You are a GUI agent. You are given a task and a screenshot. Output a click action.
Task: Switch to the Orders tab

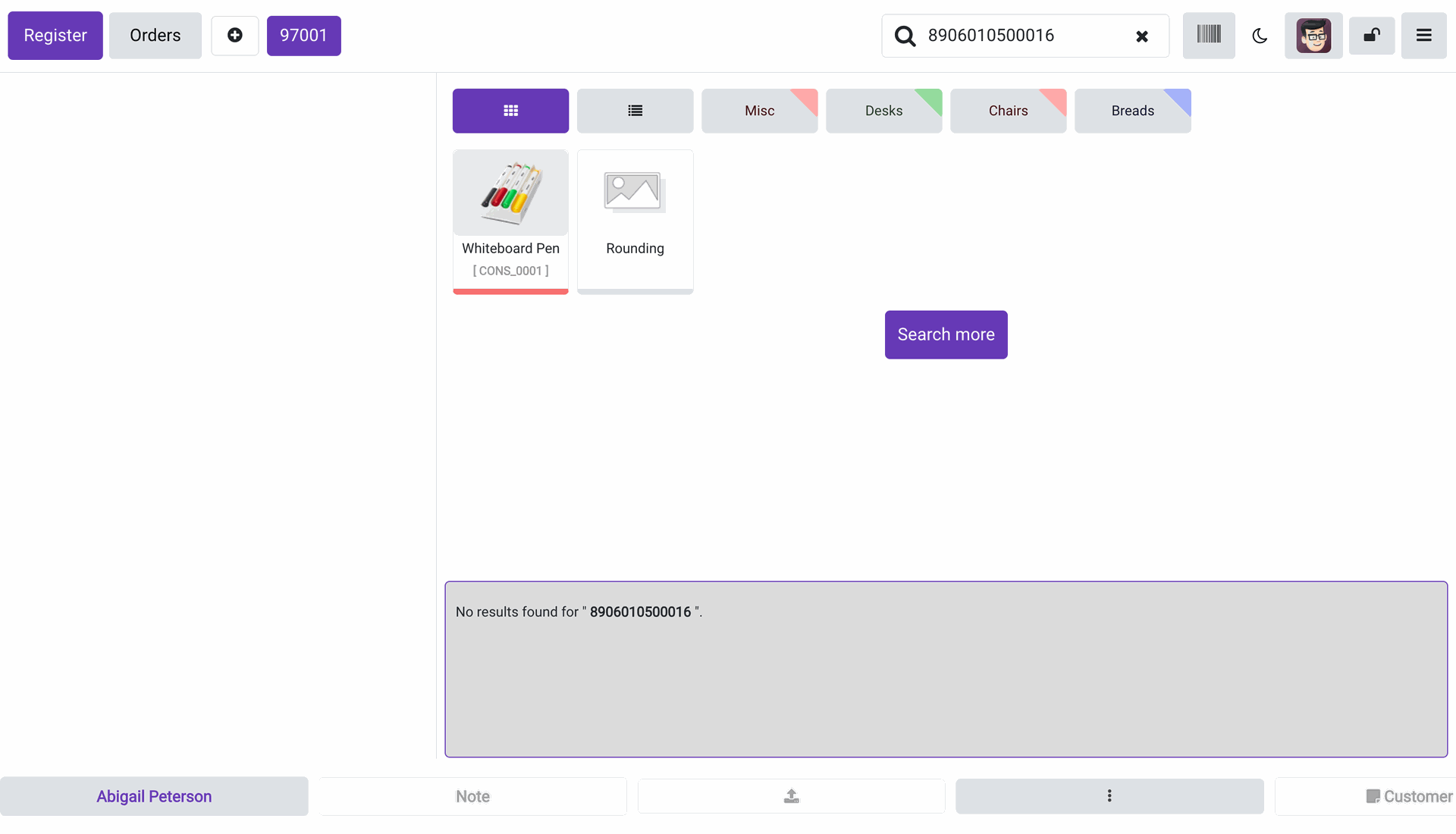155,36
